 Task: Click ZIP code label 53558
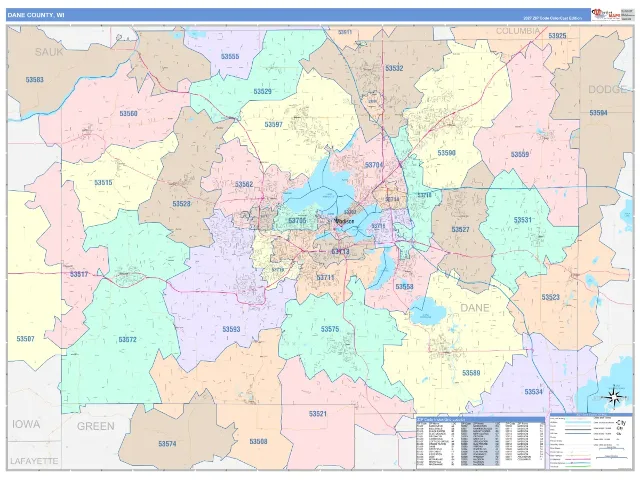[x=404, y=287]
